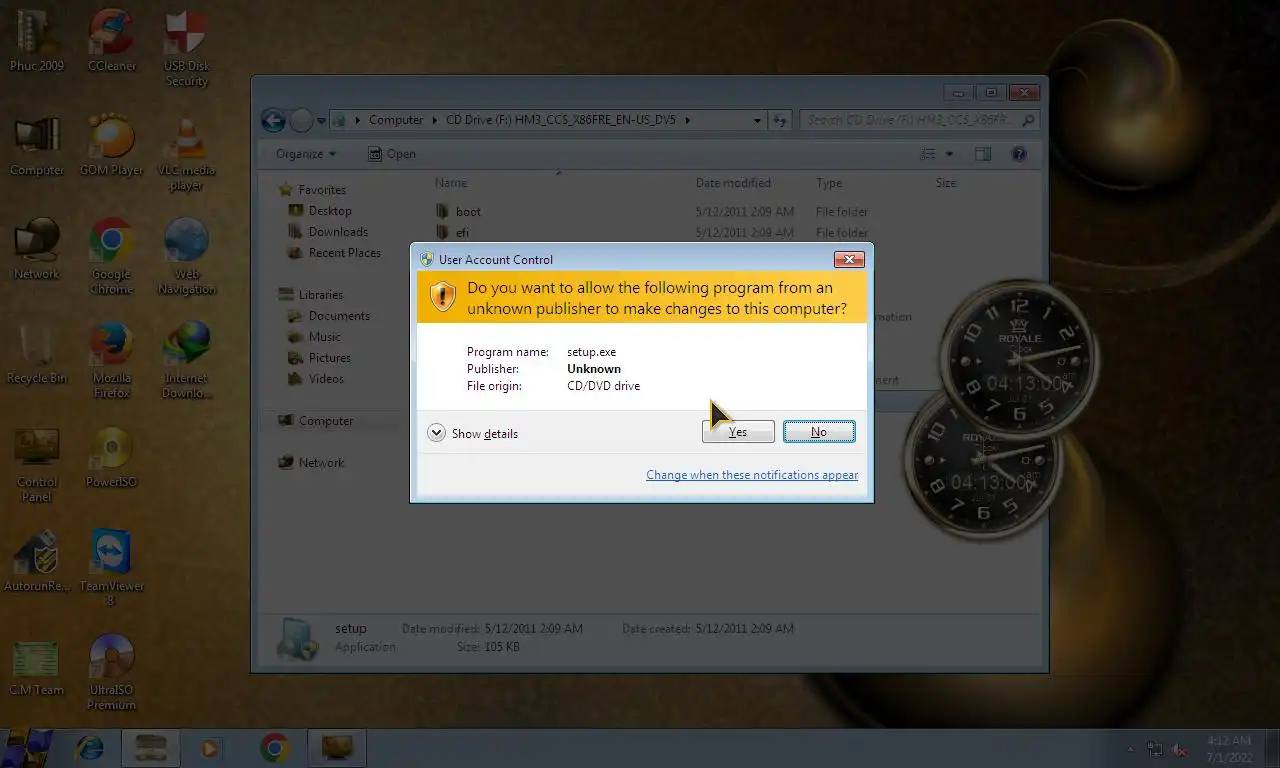Click Open button in Explorer toolbar
1280x768 pixels.
tap(392, 154)
